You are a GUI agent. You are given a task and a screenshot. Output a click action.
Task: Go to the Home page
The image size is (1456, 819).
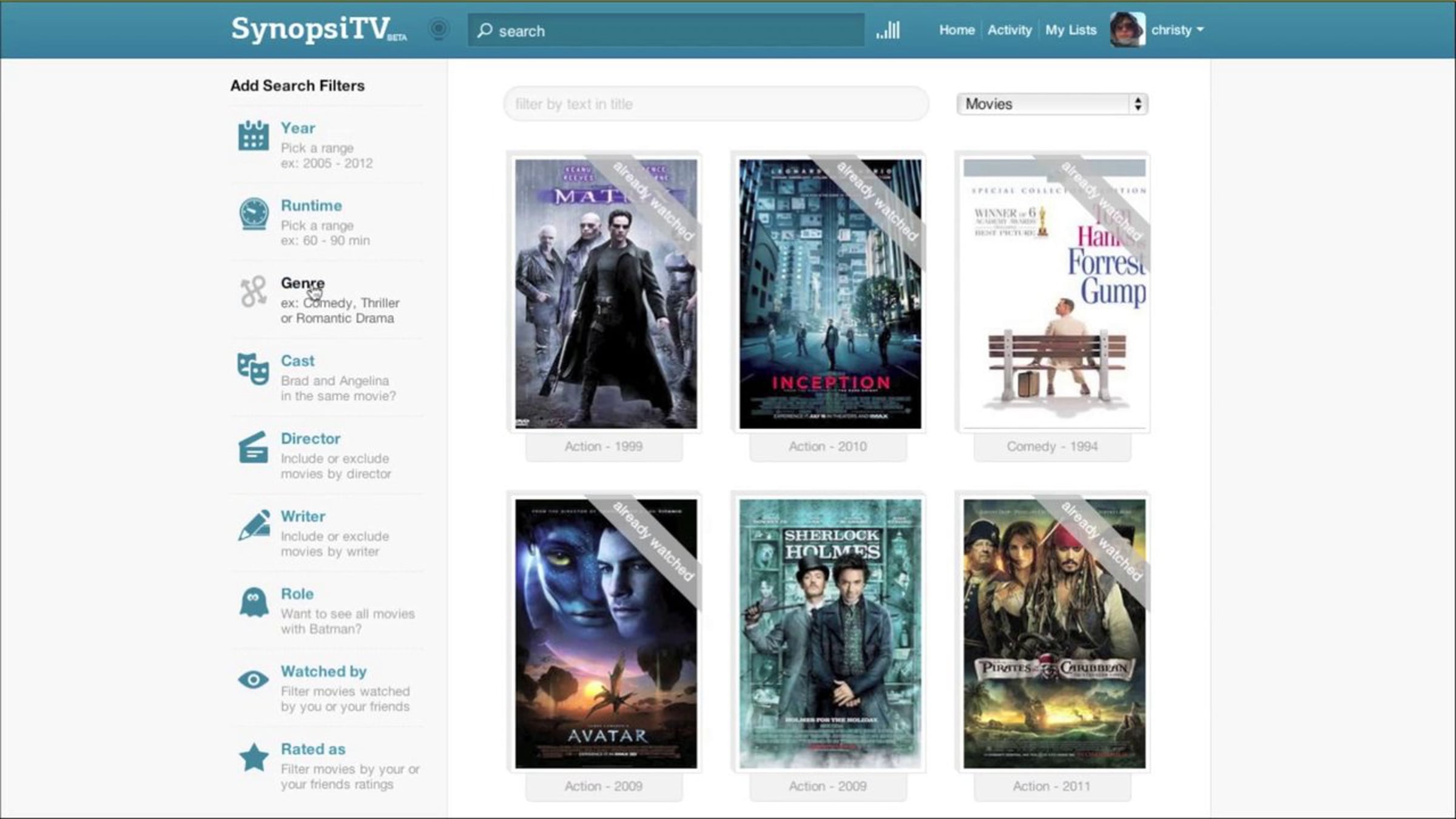(956, 30)
